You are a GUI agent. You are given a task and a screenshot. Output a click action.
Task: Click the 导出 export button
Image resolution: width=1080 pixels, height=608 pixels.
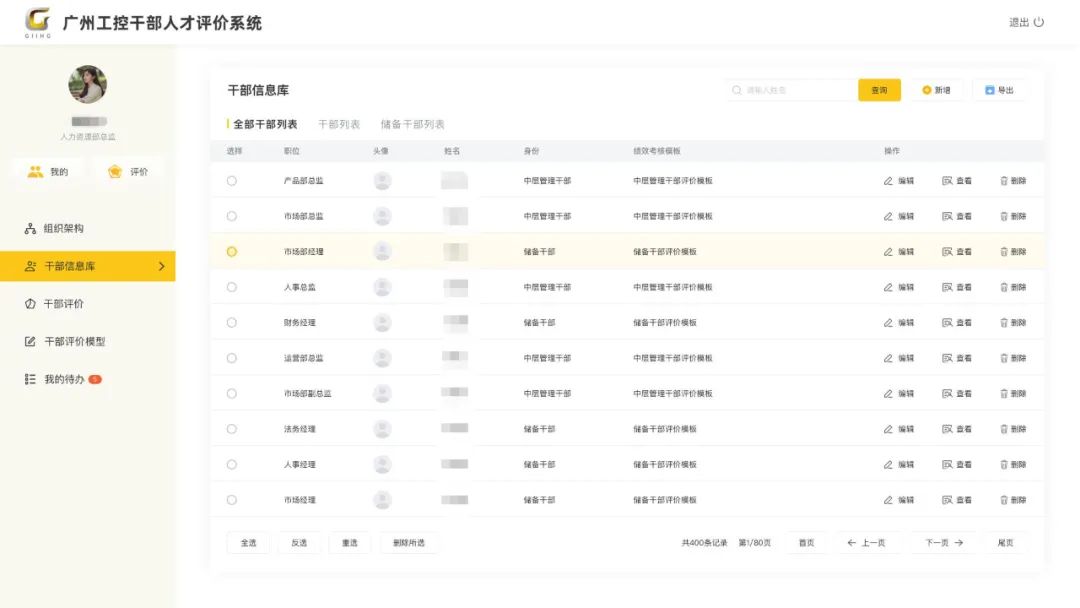[x=999, y=90]
